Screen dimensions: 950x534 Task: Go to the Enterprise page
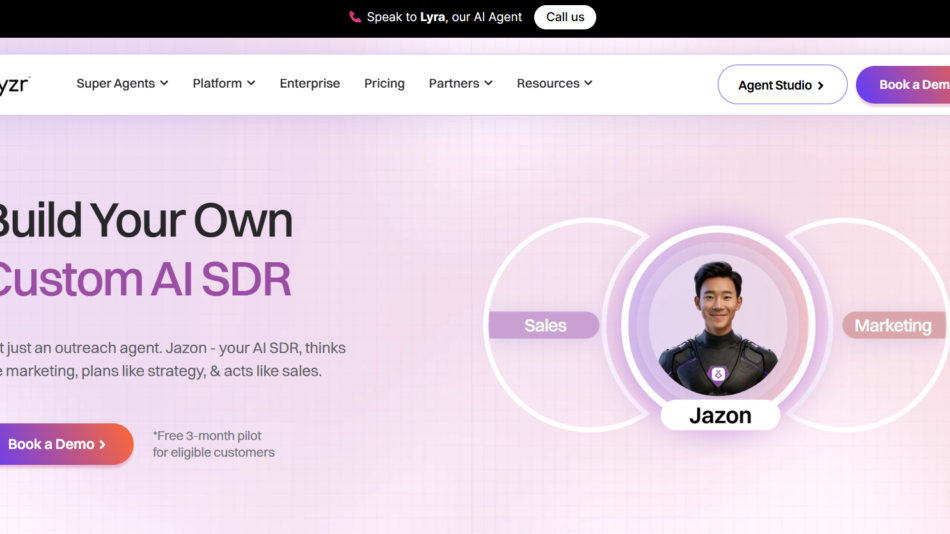tap(310, 84)
